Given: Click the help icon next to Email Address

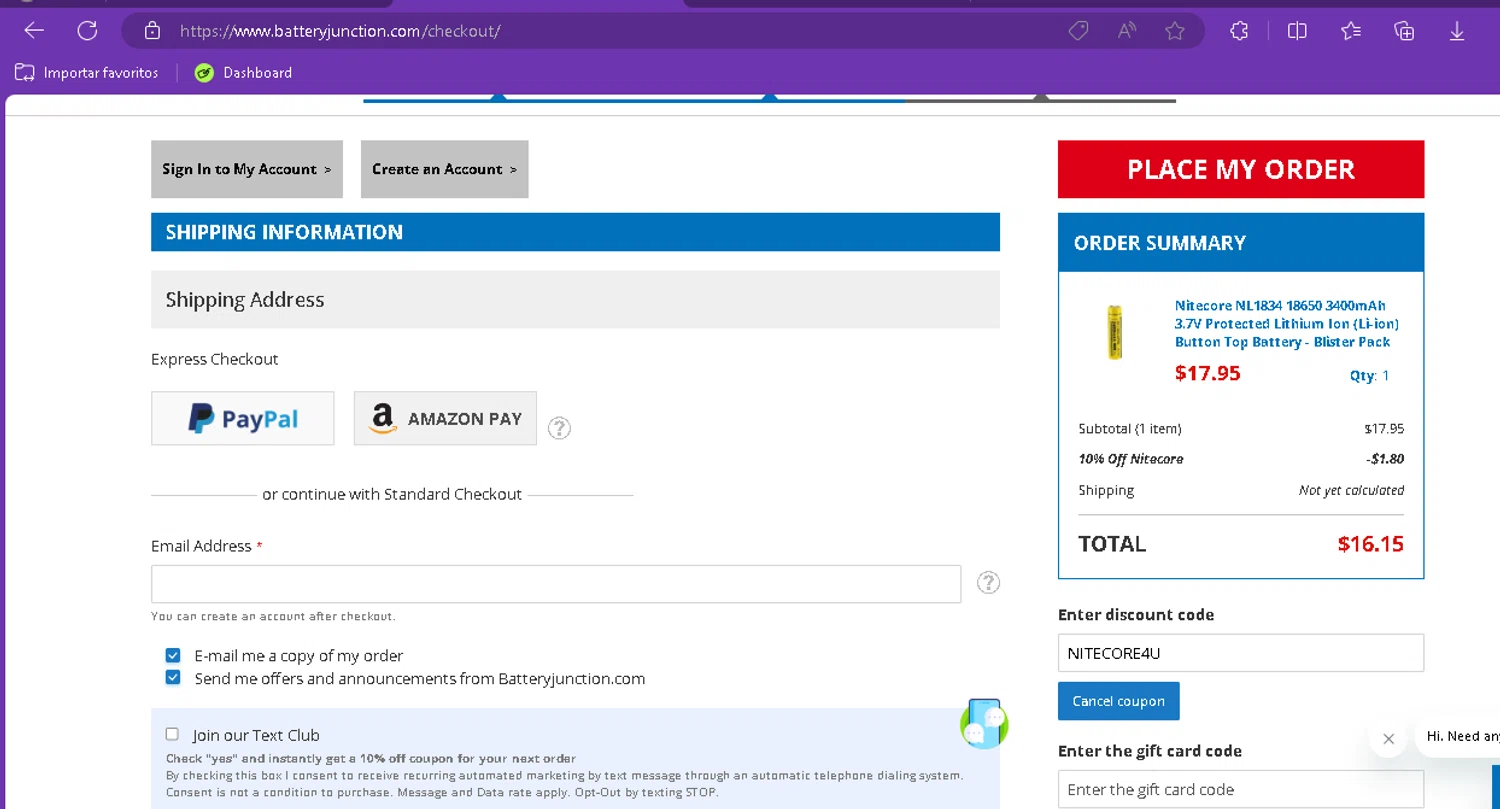Looking at the screenshot, I should click(988, 582).
